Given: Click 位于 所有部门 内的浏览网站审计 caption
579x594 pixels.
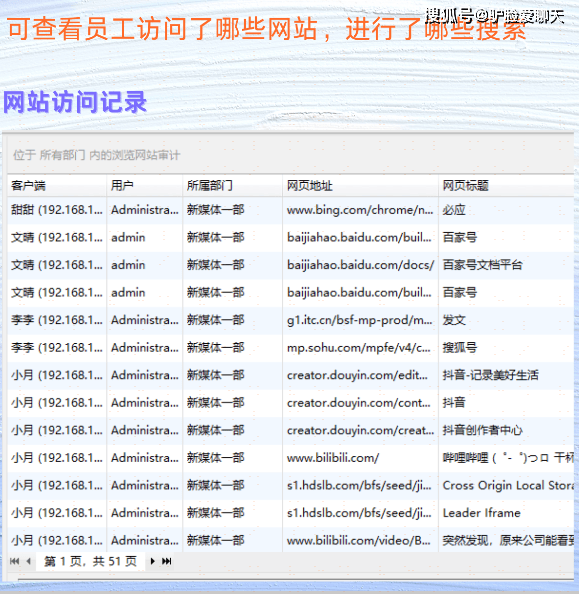Looking at the screenshot, I should point(97,155).
